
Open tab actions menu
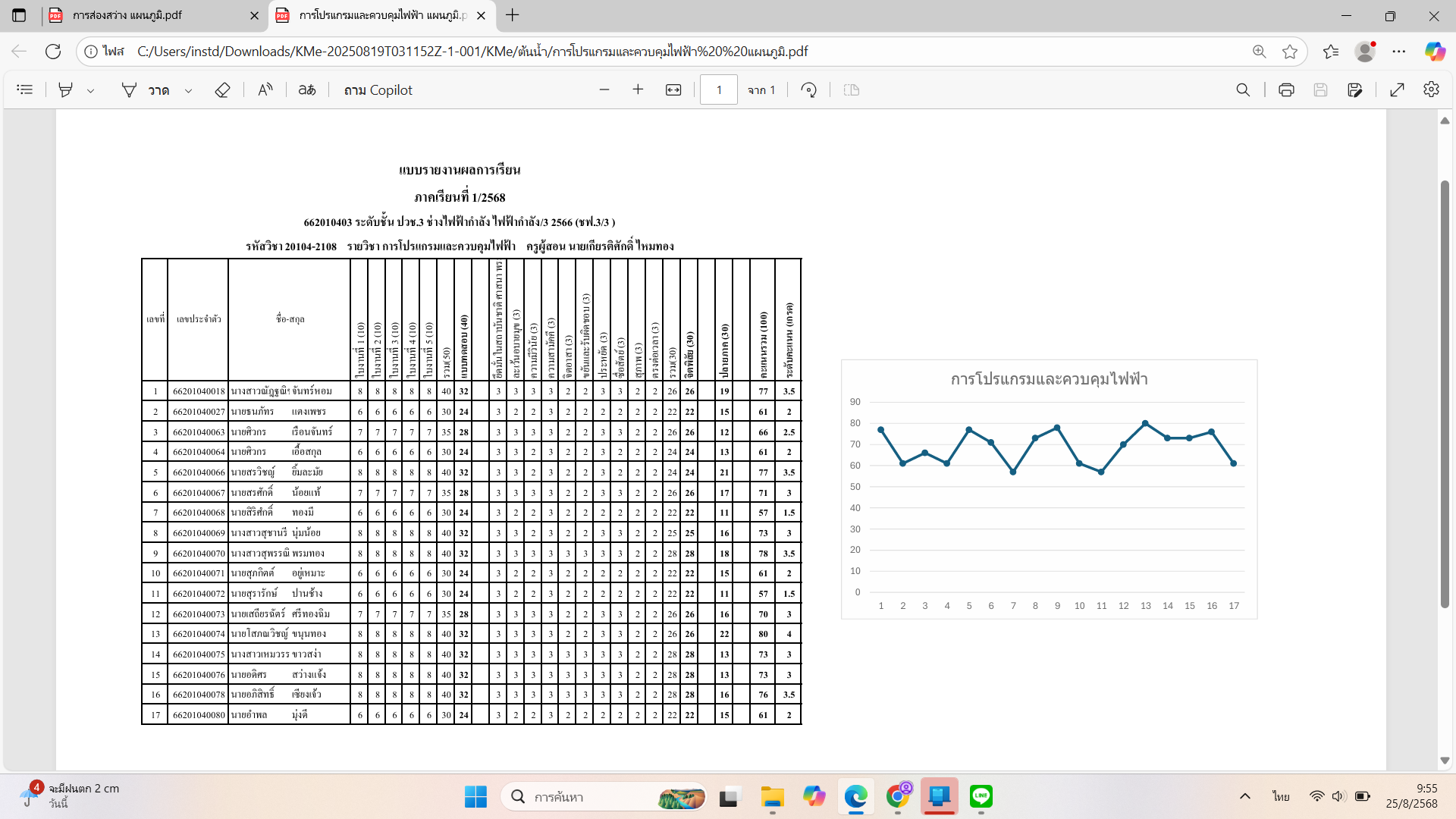19,15
